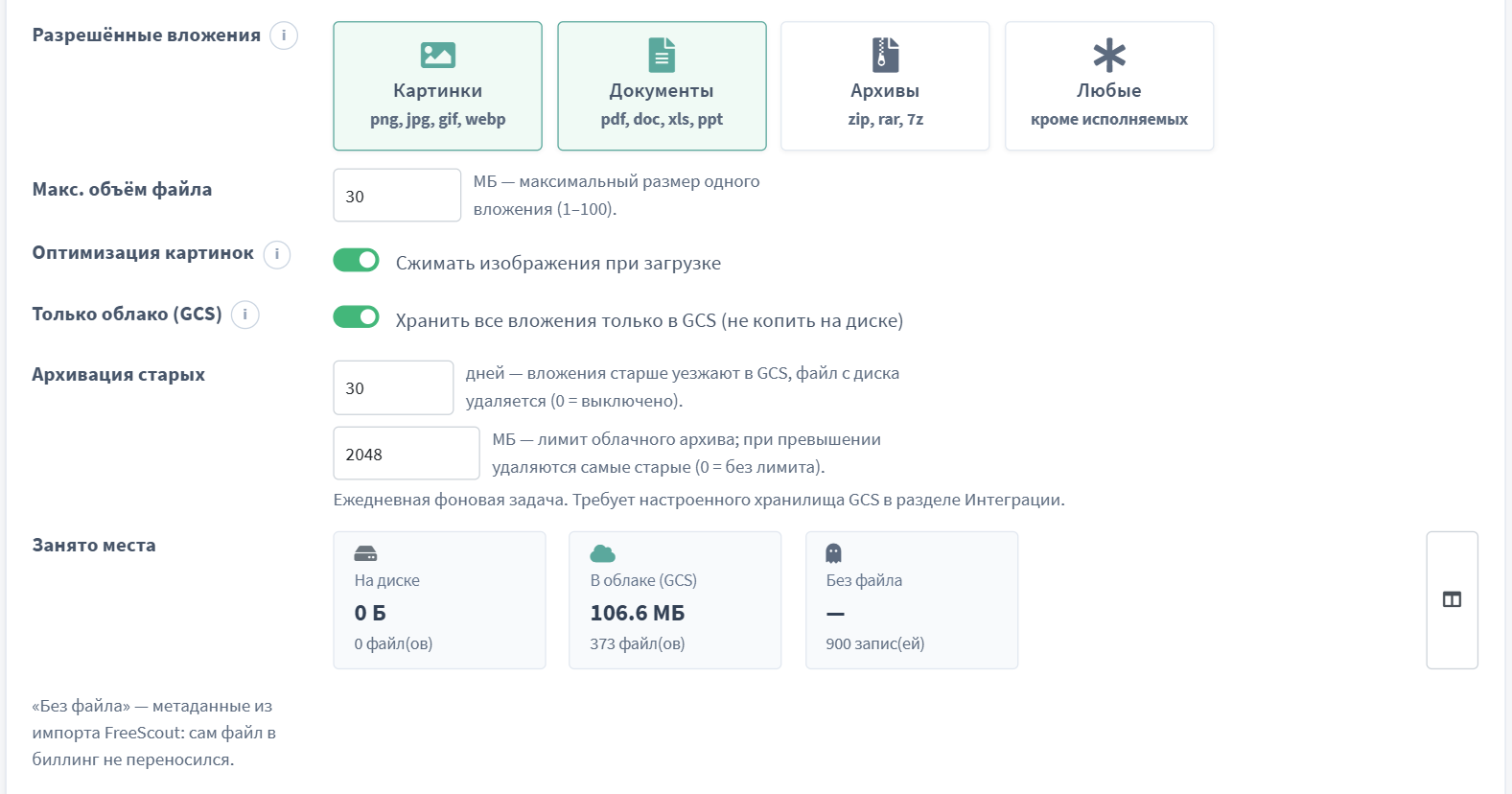Toggle the Сжимать изображения при загрузке switch

357,260
